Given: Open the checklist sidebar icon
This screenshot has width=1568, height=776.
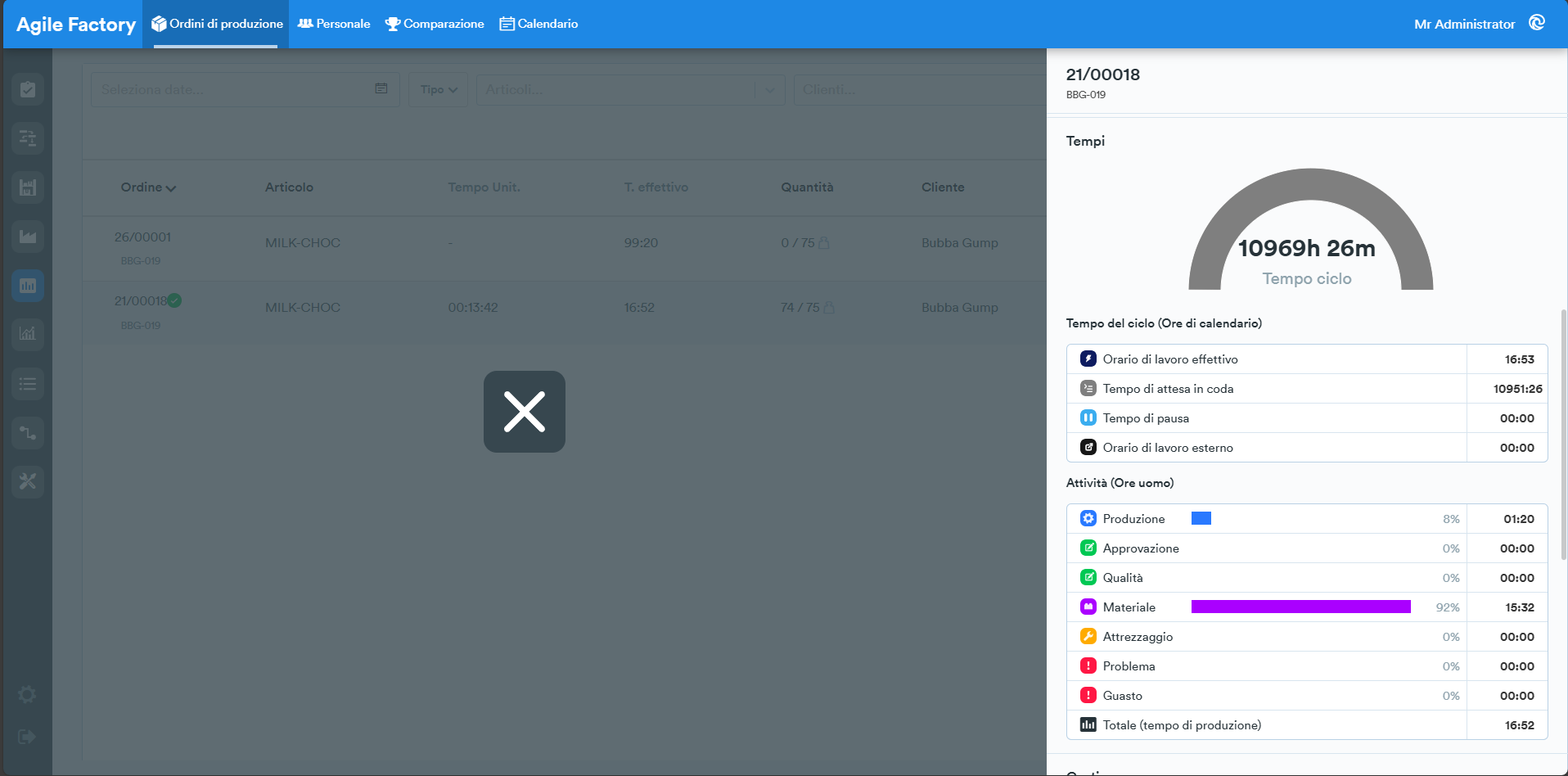Looking at the screenshot, I should [x=28, y=89].
